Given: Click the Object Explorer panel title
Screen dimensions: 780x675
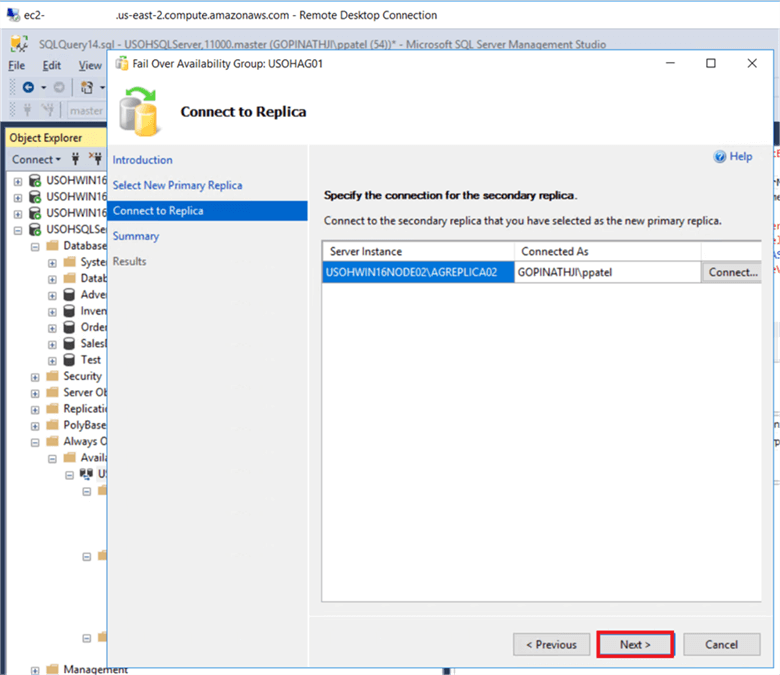Looking at the screenshot, I should (46, 138).
